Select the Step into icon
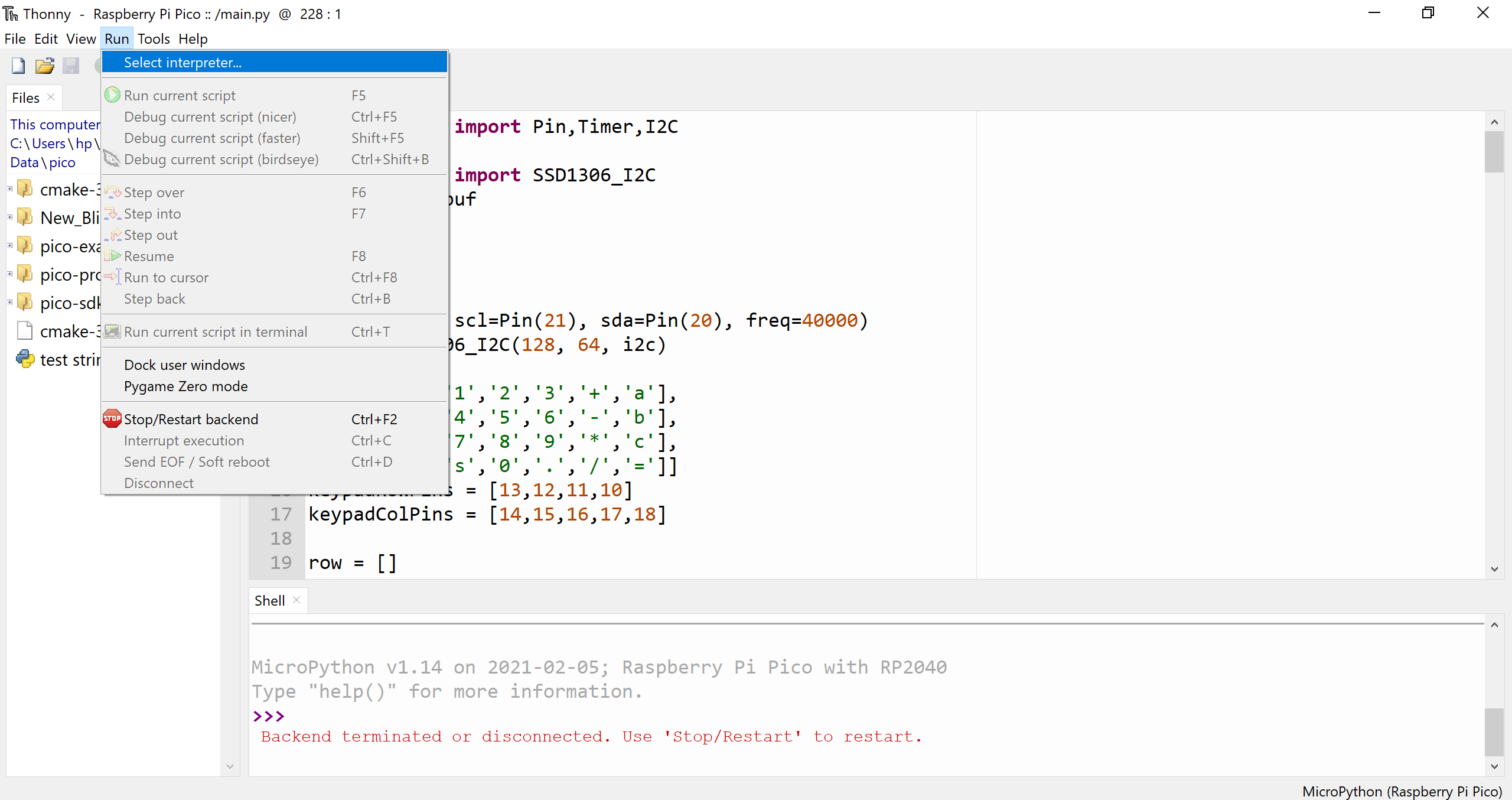The width and height of the screenshot is (1512, 800). coord(112,213)
